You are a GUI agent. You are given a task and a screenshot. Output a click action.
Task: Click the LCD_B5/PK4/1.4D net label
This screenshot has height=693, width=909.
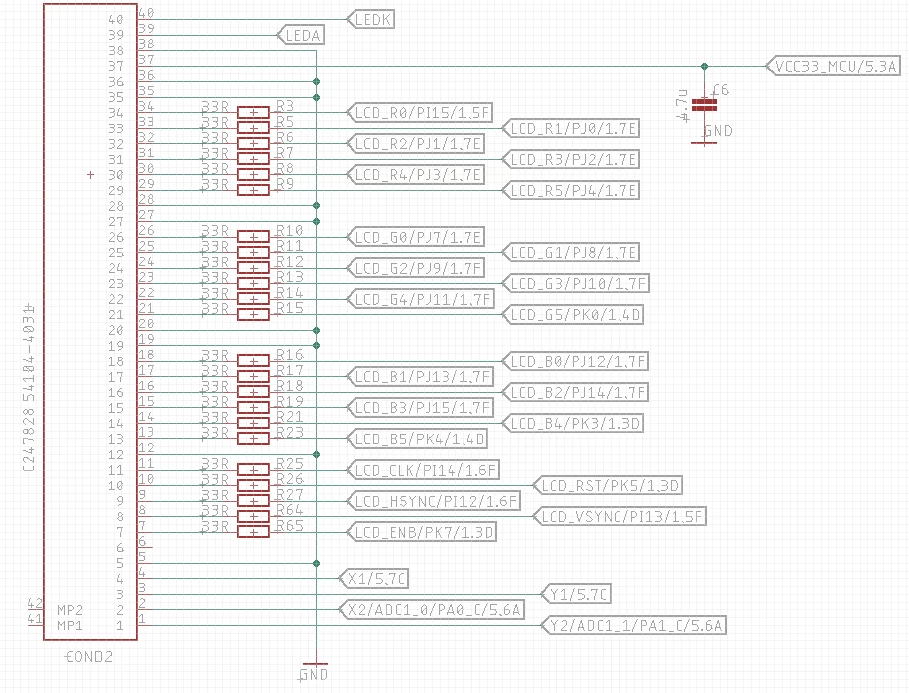click(417, 439)
